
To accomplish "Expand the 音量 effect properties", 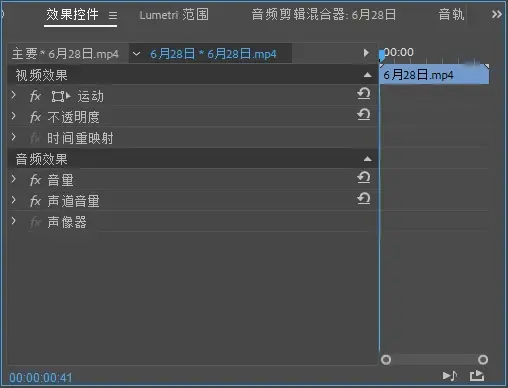I will tap(14, 179).
